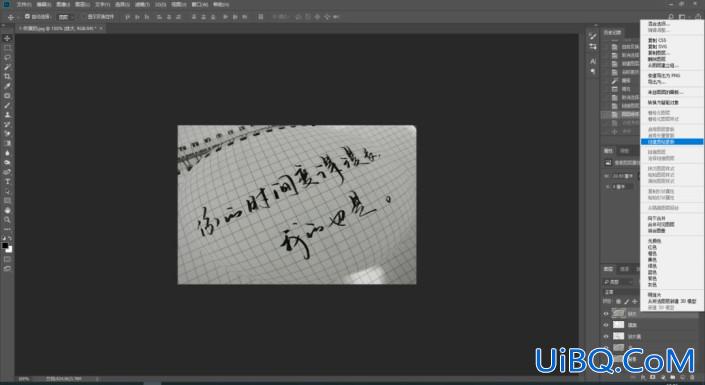Select the Blur tool
Viewport: 705px width, 385px height.
(7, 153)
